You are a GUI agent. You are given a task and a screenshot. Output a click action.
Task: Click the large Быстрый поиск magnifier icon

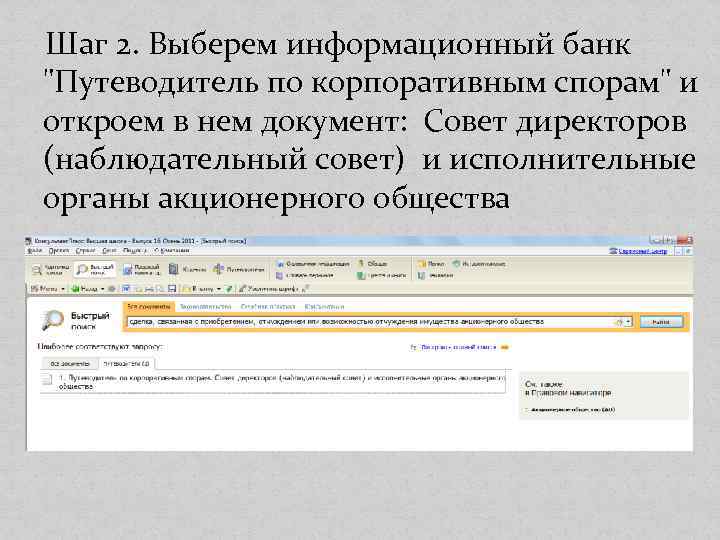click(x=52, y=320)
